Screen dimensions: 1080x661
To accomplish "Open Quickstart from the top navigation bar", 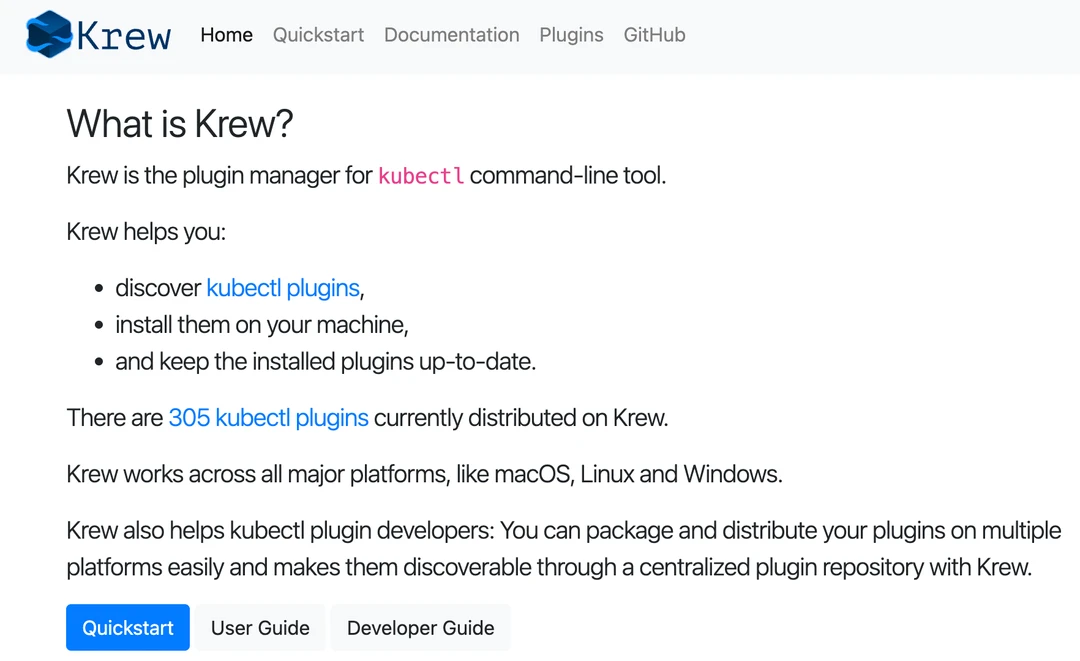I will 318,35.
